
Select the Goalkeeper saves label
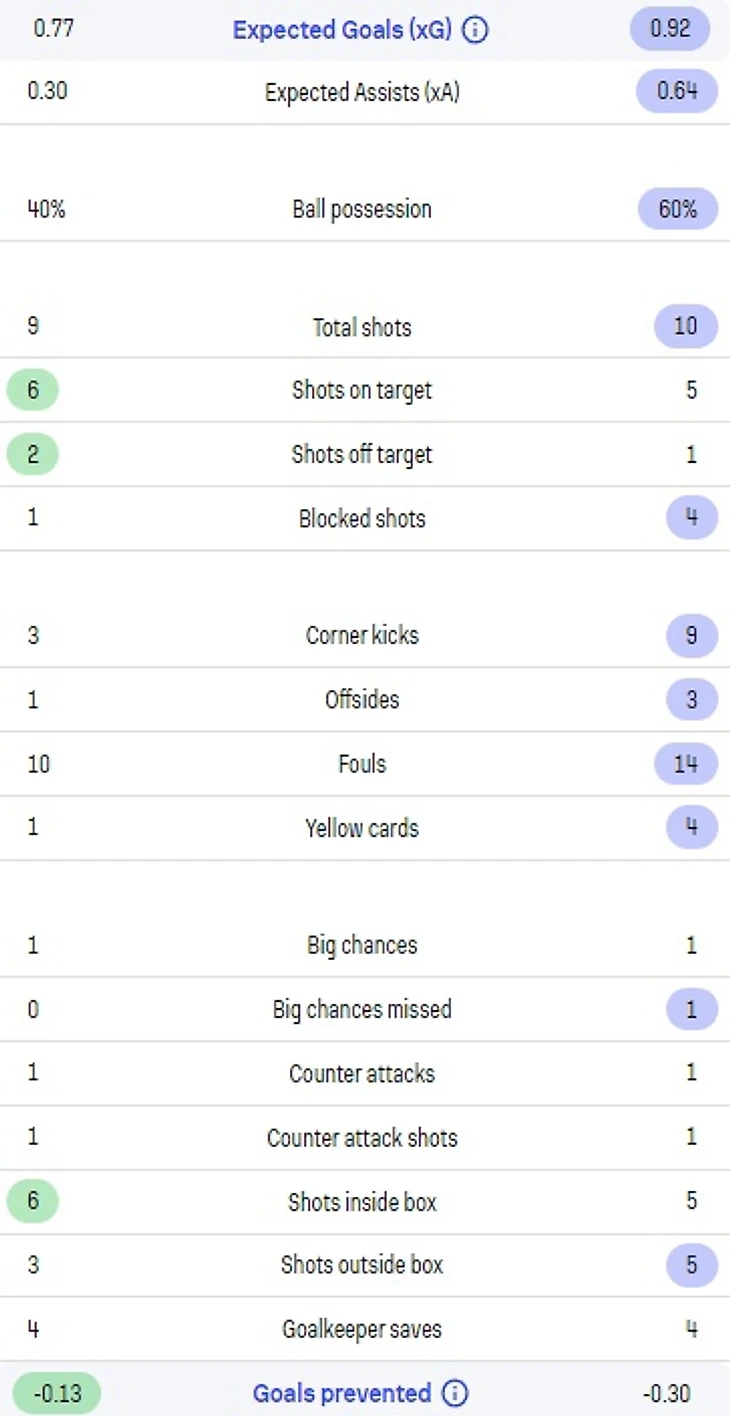pyautogui.click(x=362, y=1329)
